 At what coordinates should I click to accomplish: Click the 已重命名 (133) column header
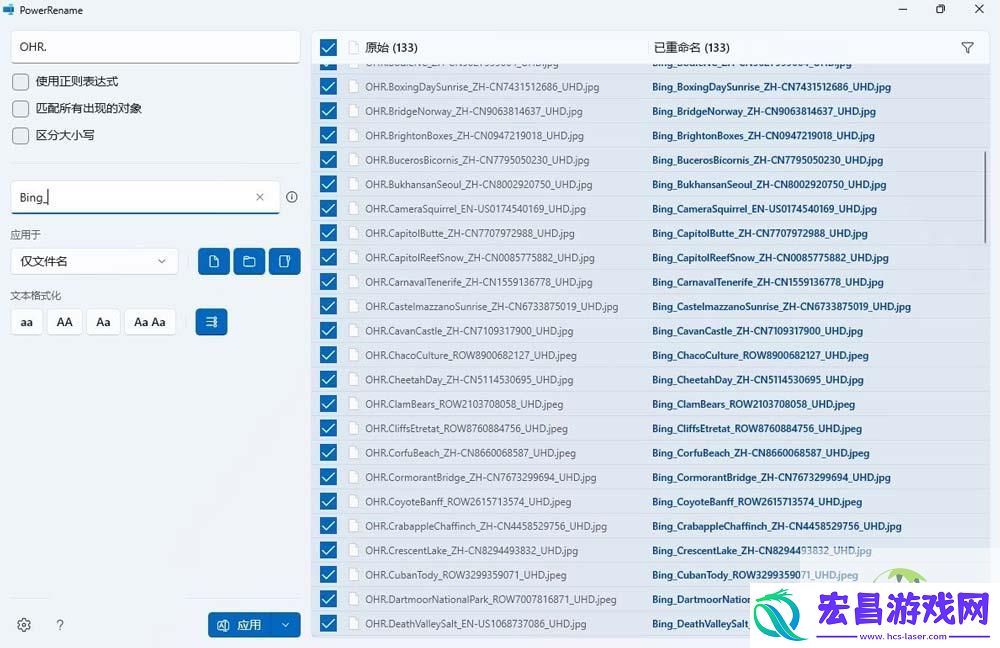691,48
